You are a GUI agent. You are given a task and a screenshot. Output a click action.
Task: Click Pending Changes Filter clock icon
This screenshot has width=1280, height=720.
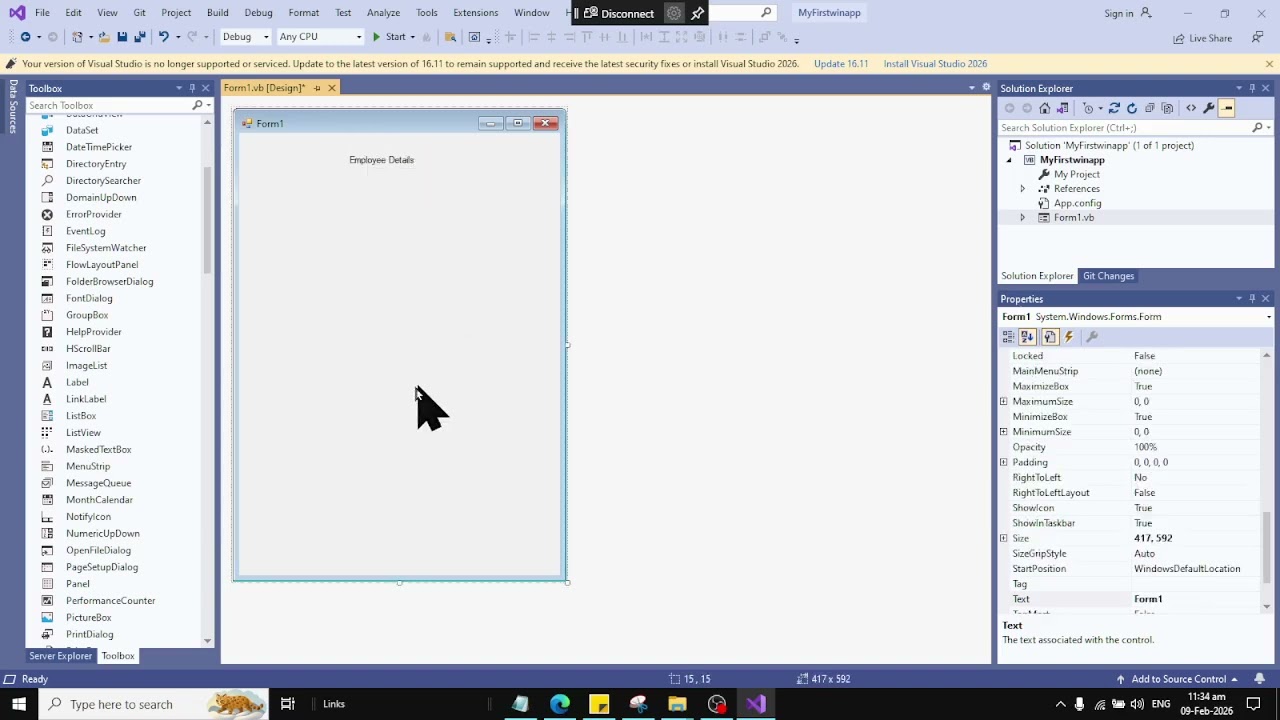tap(1088, 108)
